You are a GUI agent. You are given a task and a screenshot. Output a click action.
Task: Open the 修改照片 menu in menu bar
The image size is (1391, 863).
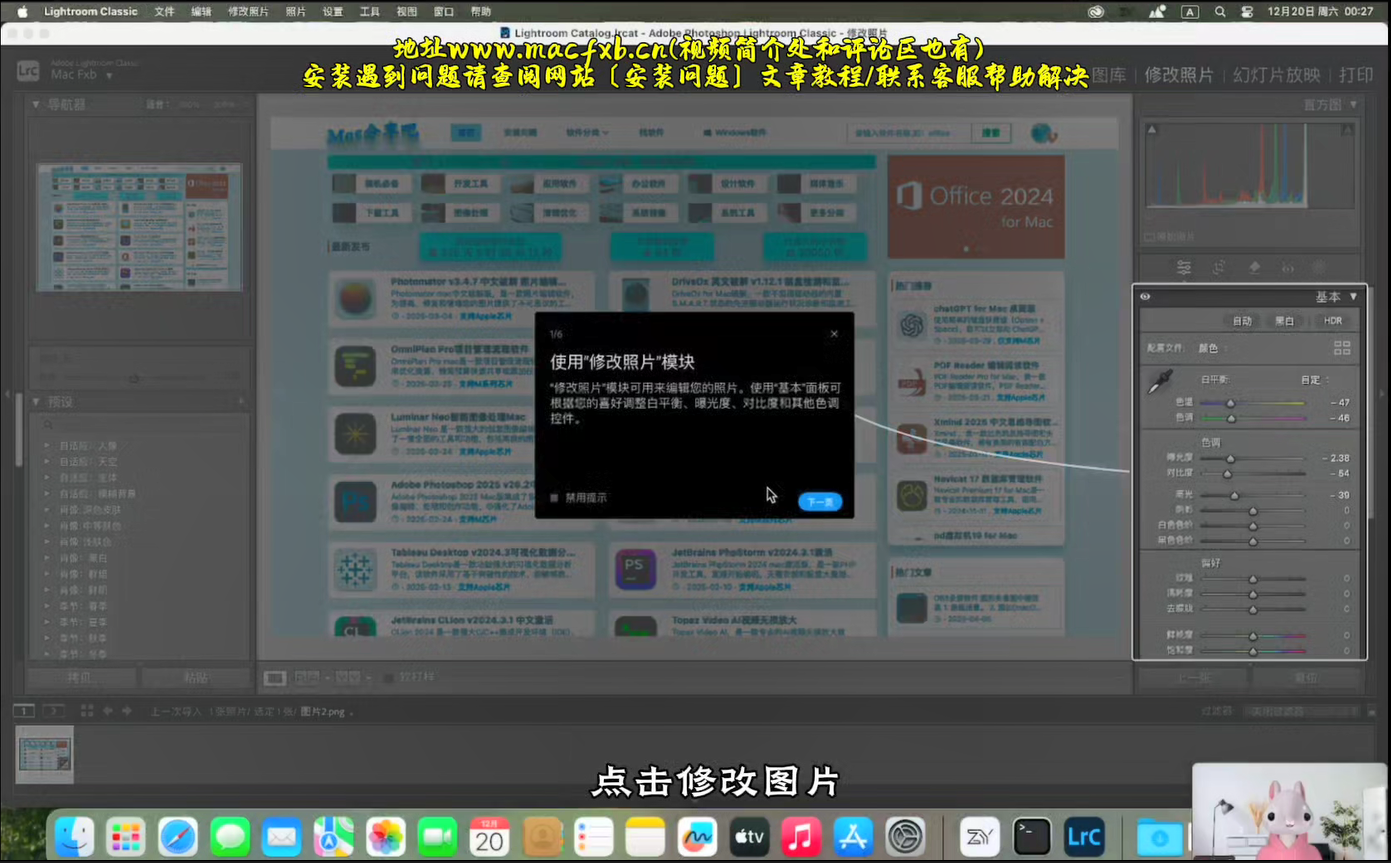pos(248,12)
